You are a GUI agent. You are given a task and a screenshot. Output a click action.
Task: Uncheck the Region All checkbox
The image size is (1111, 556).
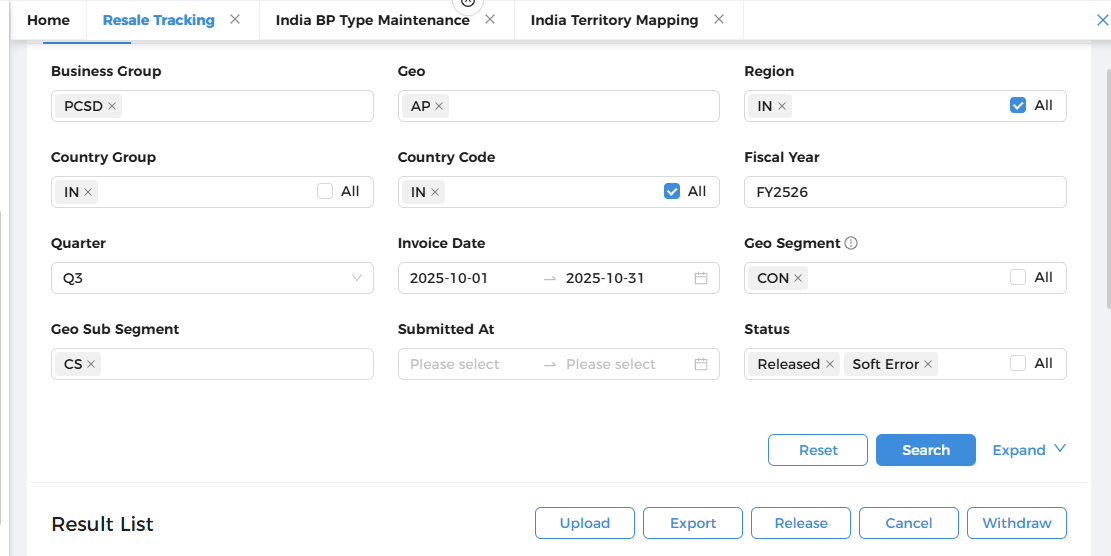(x=1018, y=105)
